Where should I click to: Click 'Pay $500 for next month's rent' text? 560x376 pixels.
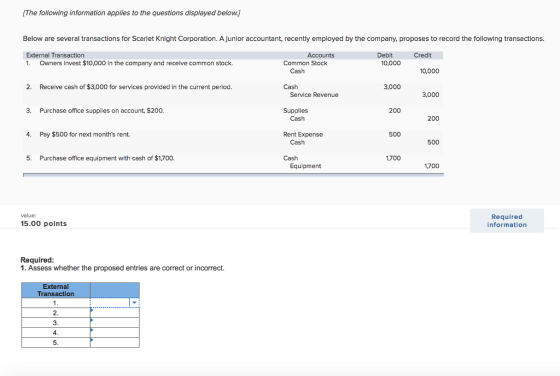[x=85, y=134]
